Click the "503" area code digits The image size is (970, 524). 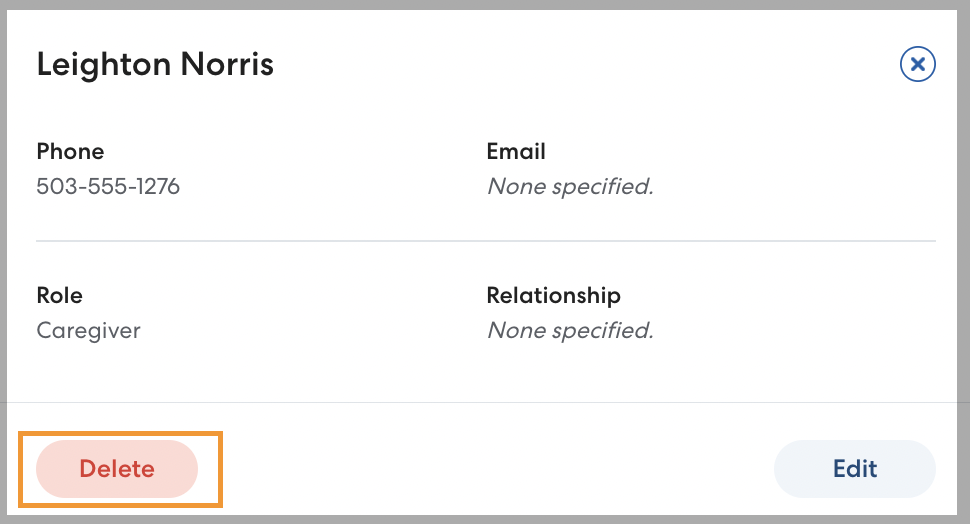[55, 186]
